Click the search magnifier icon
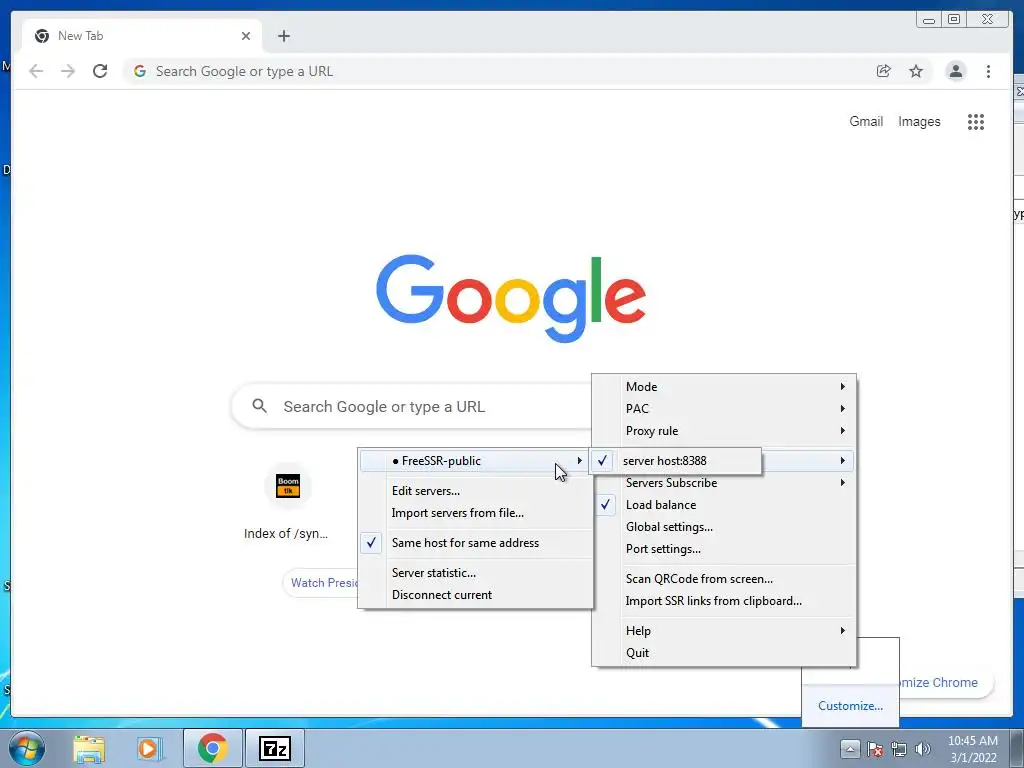The width and height of the screenshot is (1024, 768). 259,406
